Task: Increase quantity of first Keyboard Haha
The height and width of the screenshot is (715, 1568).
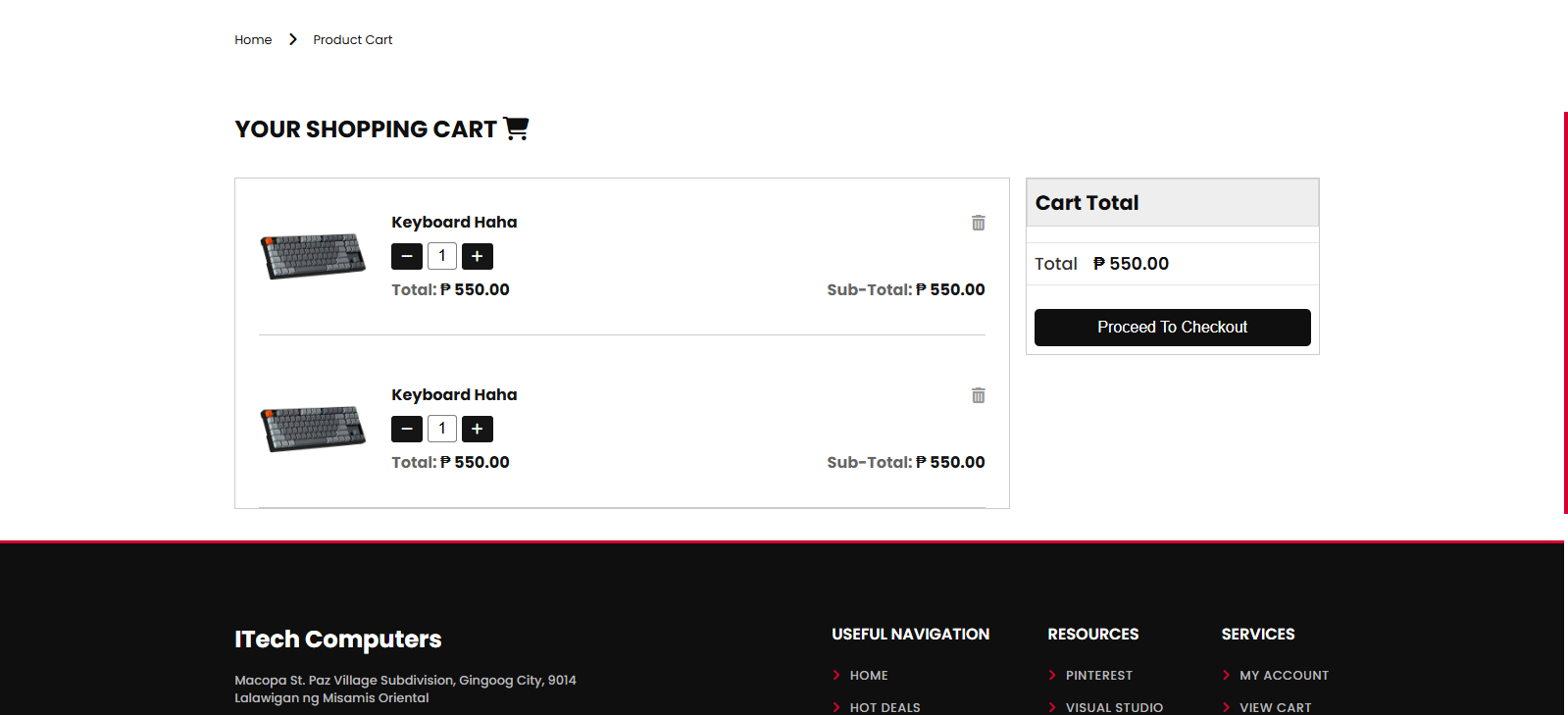Action: pos(478,256)
